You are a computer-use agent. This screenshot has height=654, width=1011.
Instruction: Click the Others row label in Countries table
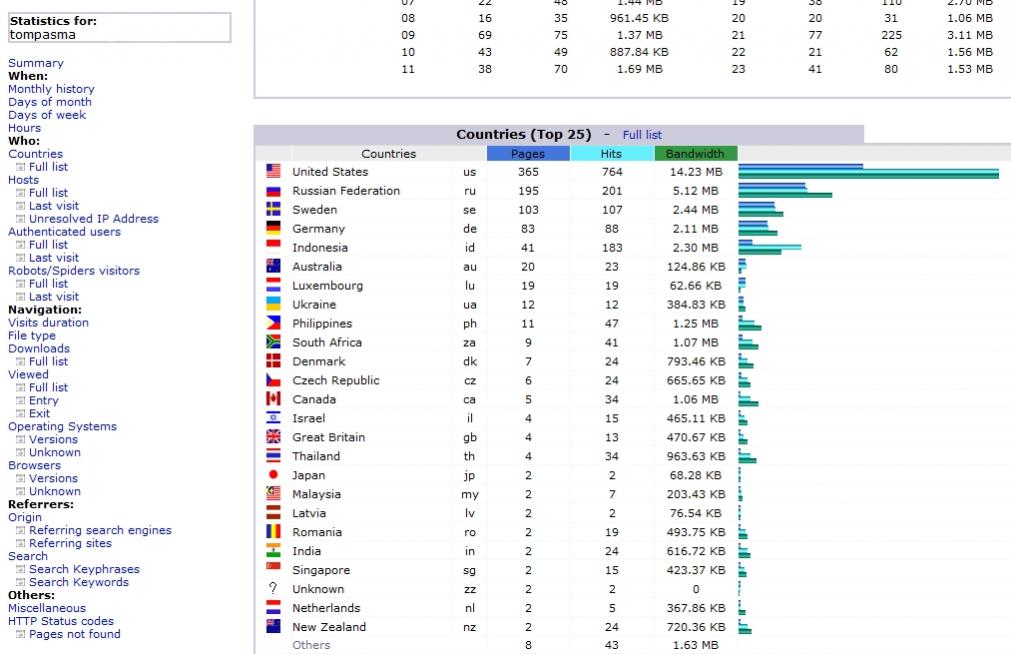pyautogui.click(x=311, y=645)
